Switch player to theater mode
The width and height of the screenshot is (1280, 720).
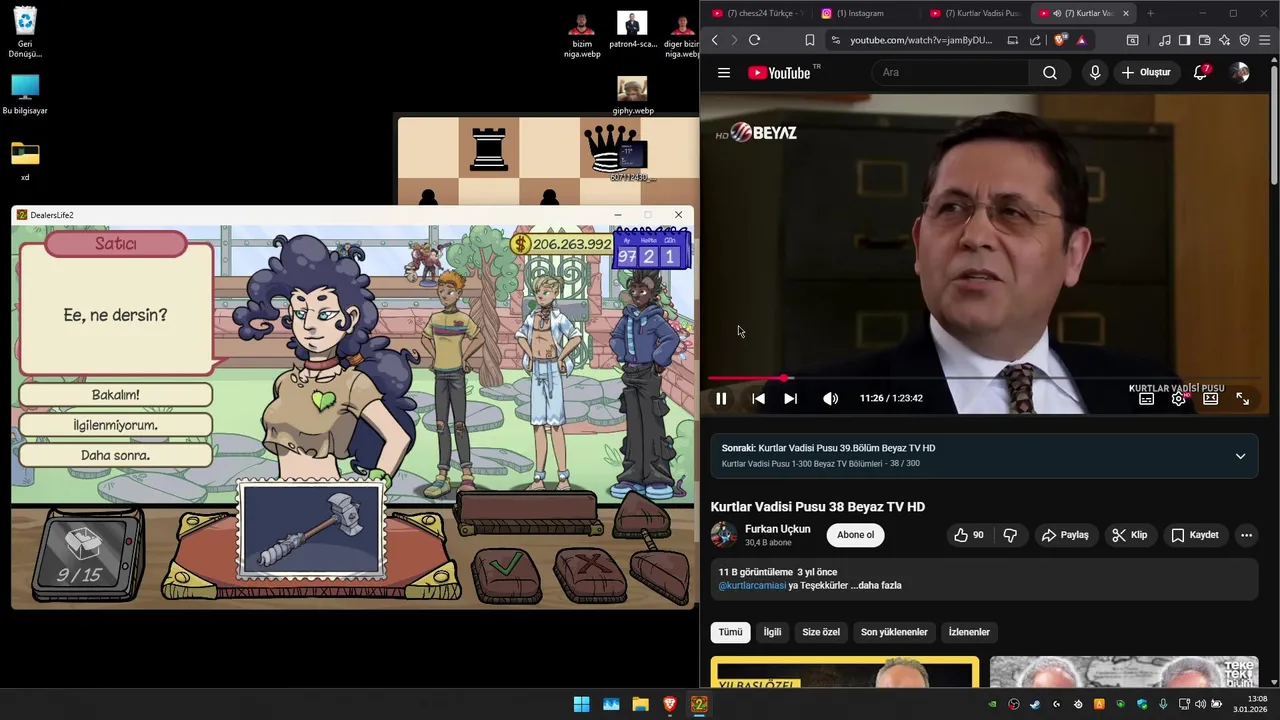(x=1210, y=398)
